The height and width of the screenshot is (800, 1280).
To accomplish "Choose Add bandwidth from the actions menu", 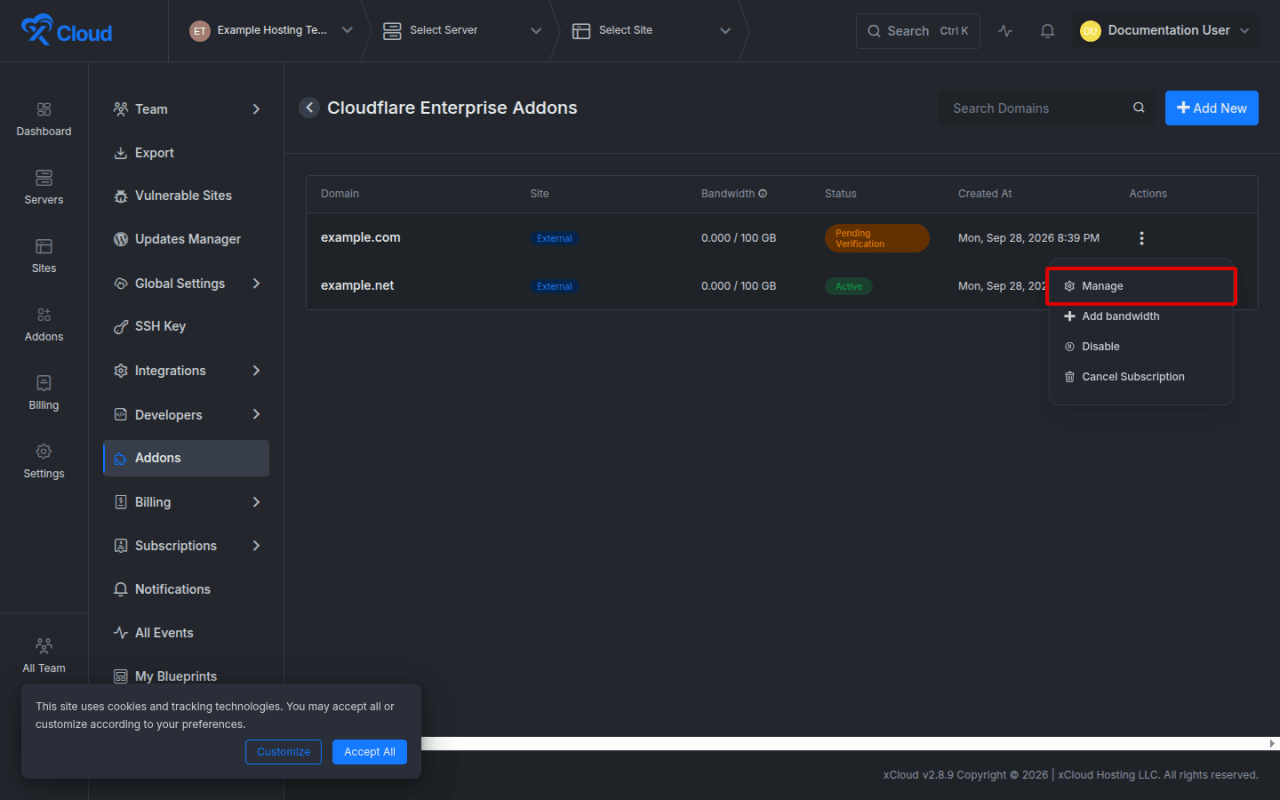I will tap(1141, 316).
